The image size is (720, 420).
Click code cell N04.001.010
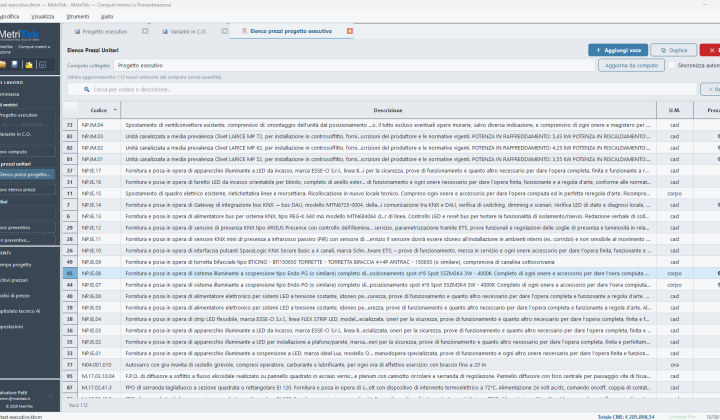tap(99, 365)
